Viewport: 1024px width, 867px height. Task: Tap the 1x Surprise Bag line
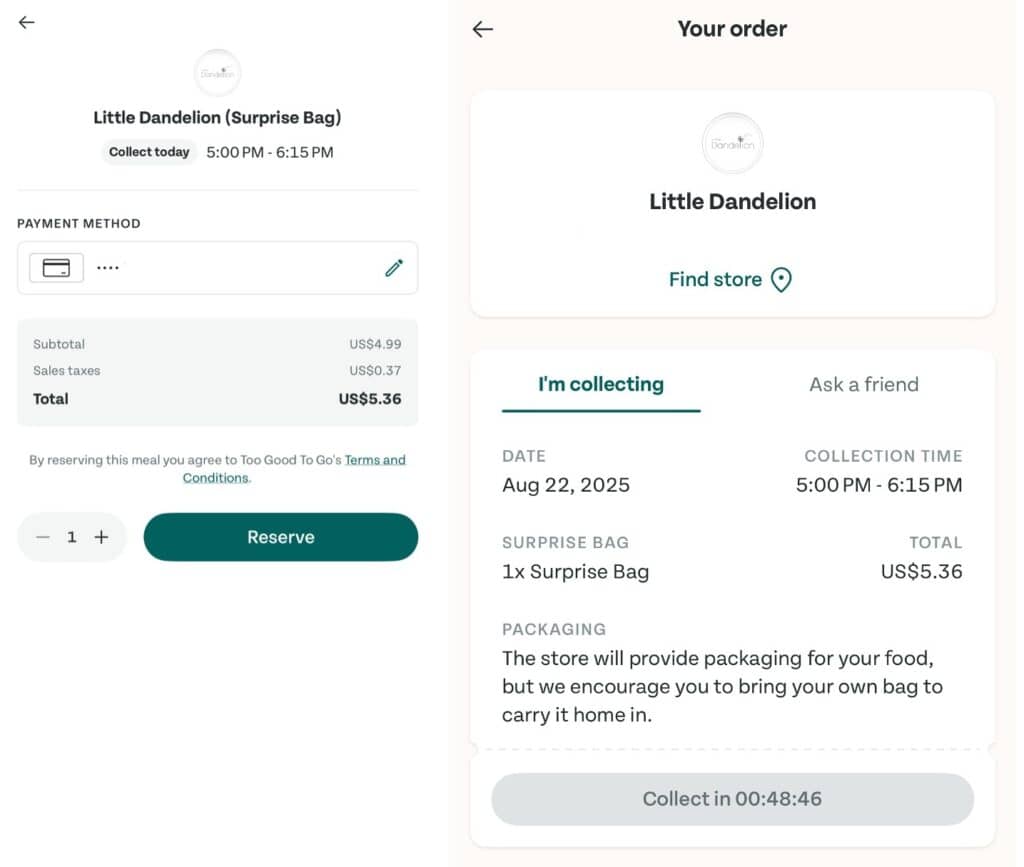tap(575, 571)
